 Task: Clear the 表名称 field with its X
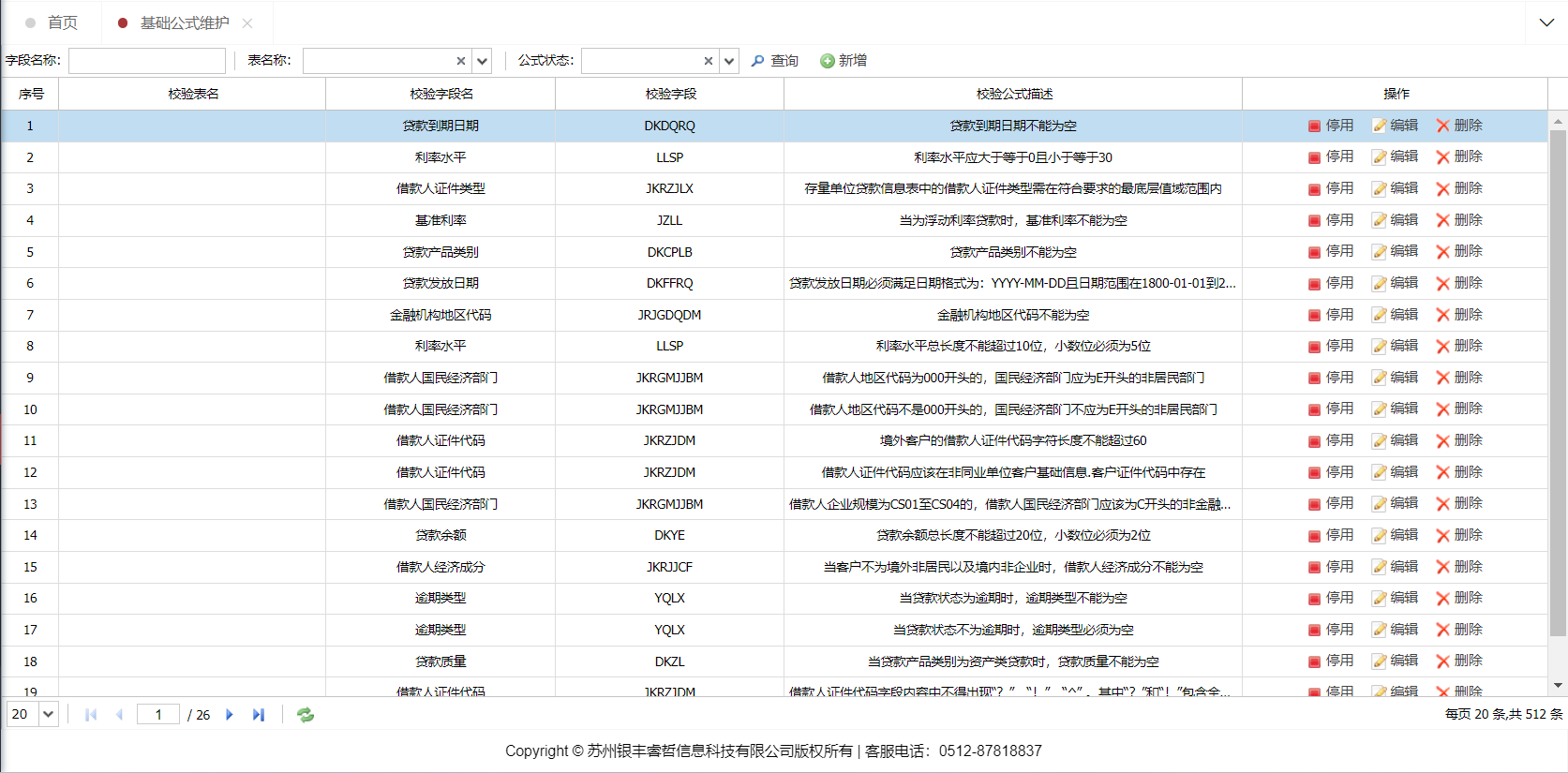[460, 61]
